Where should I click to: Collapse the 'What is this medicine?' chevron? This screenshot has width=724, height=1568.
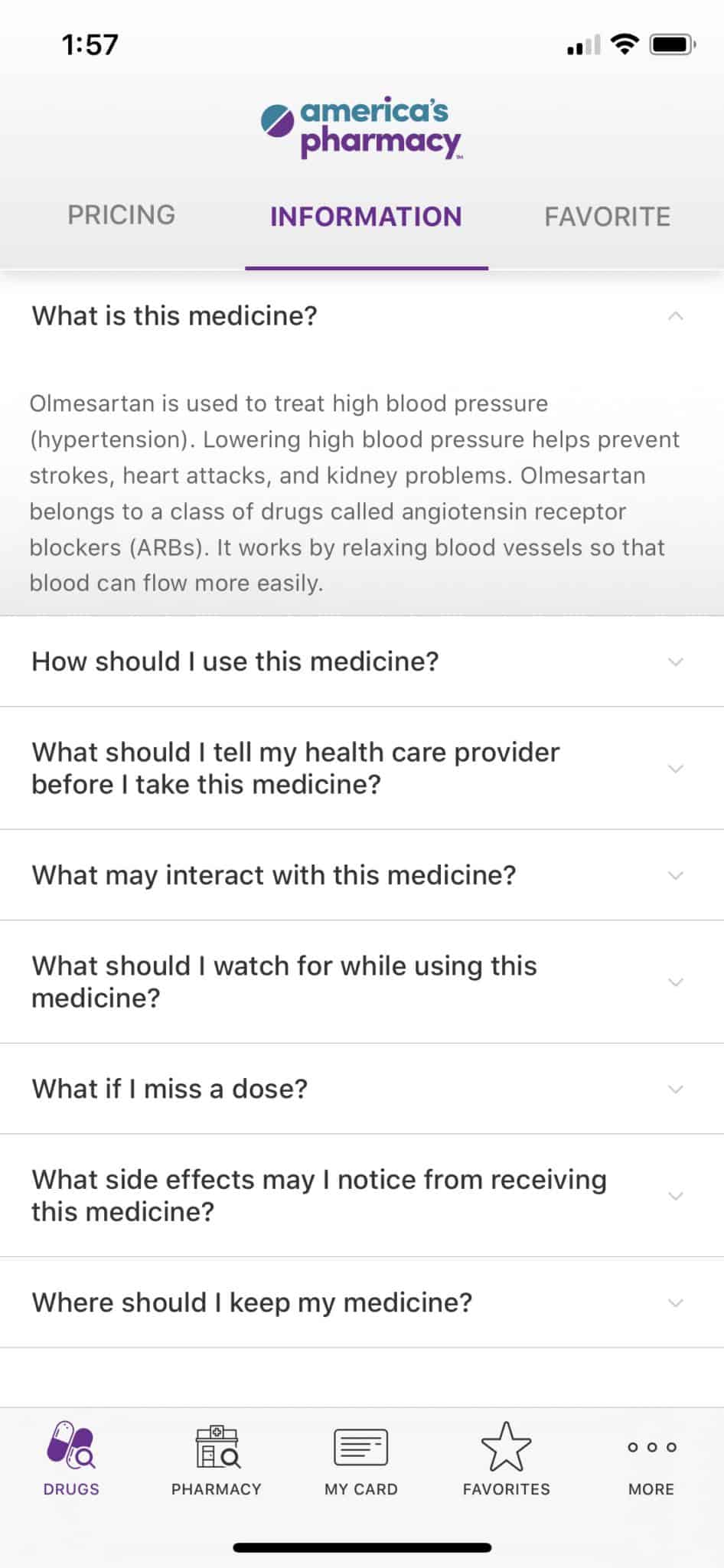[675, 315]
